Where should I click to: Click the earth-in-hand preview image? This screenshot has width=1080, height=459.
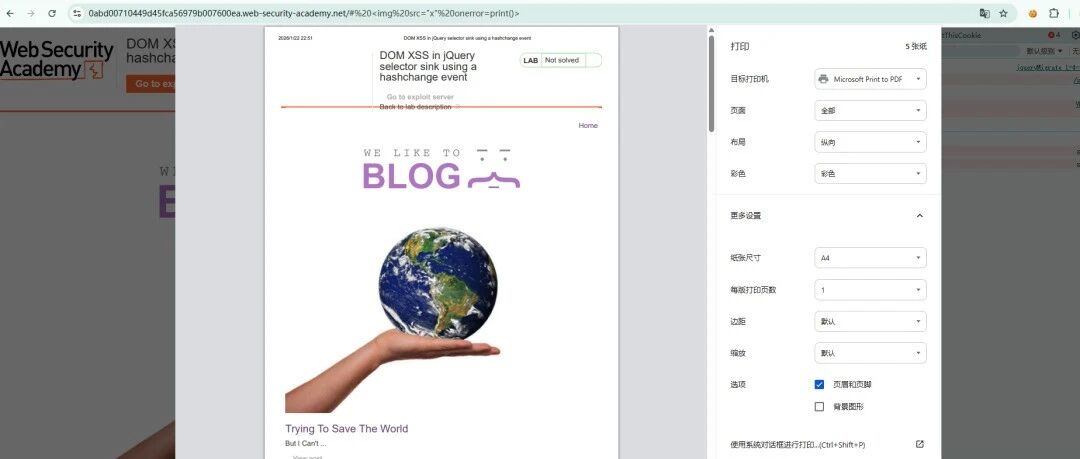tap(393, 320)
